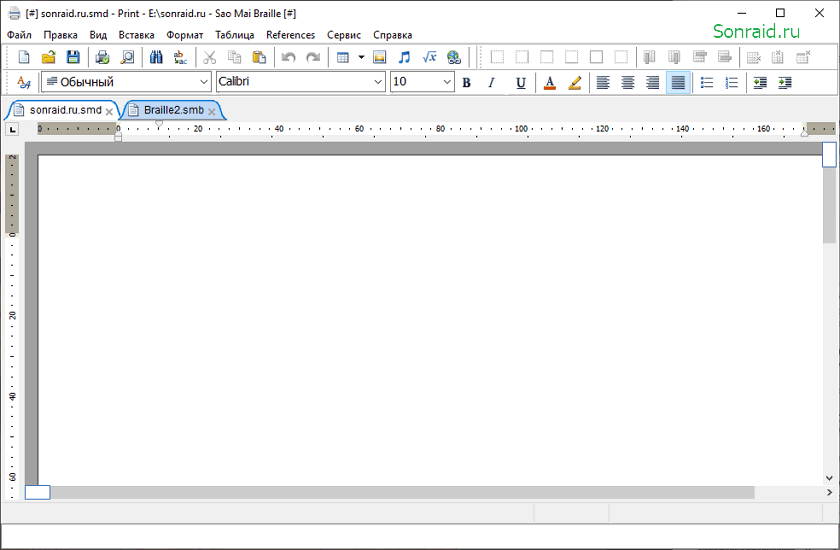Open a file with the folder icon
This screenshot has height=550, width=840.
(49, 57)
